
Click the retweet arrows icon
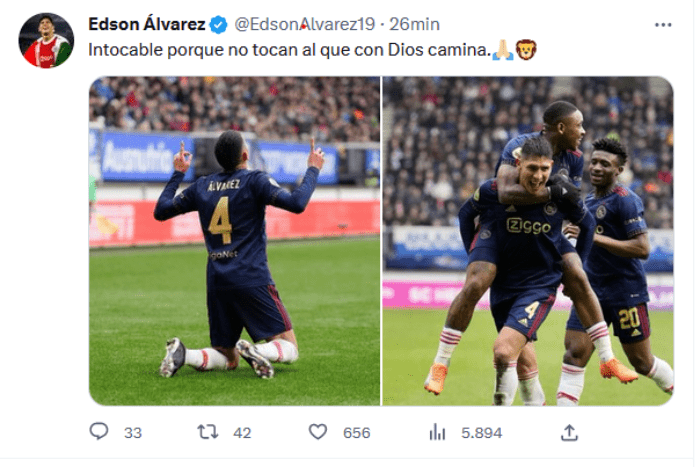pyautogui.click(x=208, y=432)
